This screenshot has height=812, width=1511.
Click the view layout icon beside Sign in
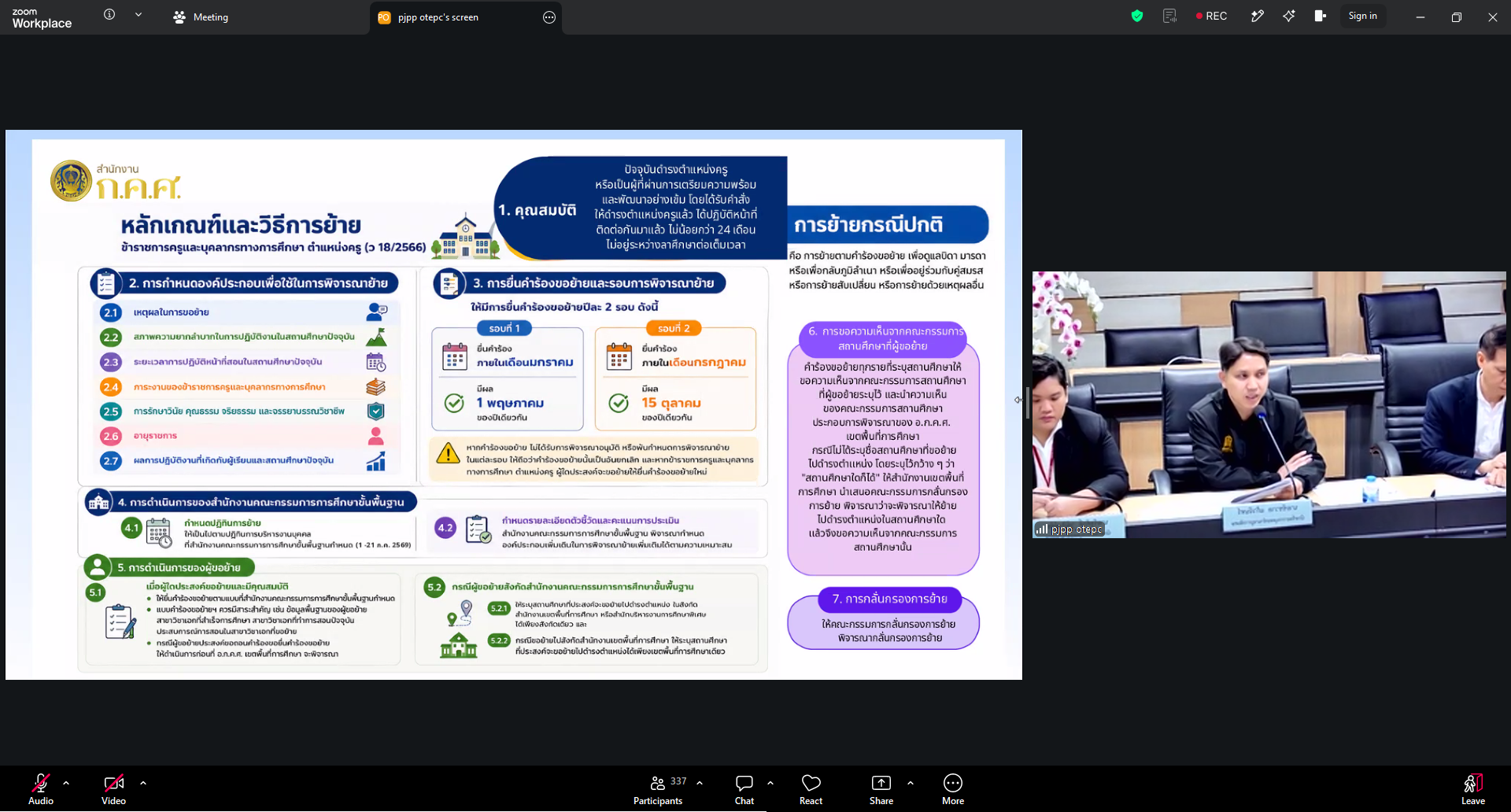click(1321, 16)
